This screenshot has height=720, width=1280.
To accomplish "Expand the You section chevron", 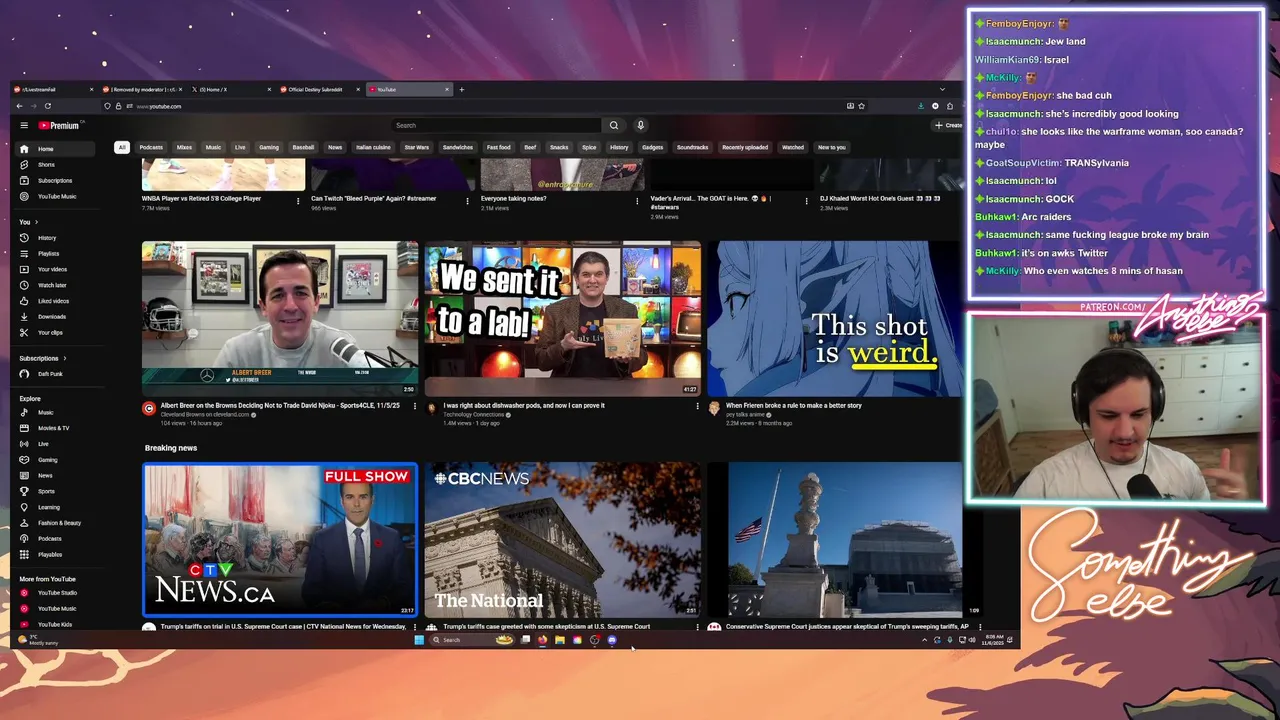I will pos(36,222).
